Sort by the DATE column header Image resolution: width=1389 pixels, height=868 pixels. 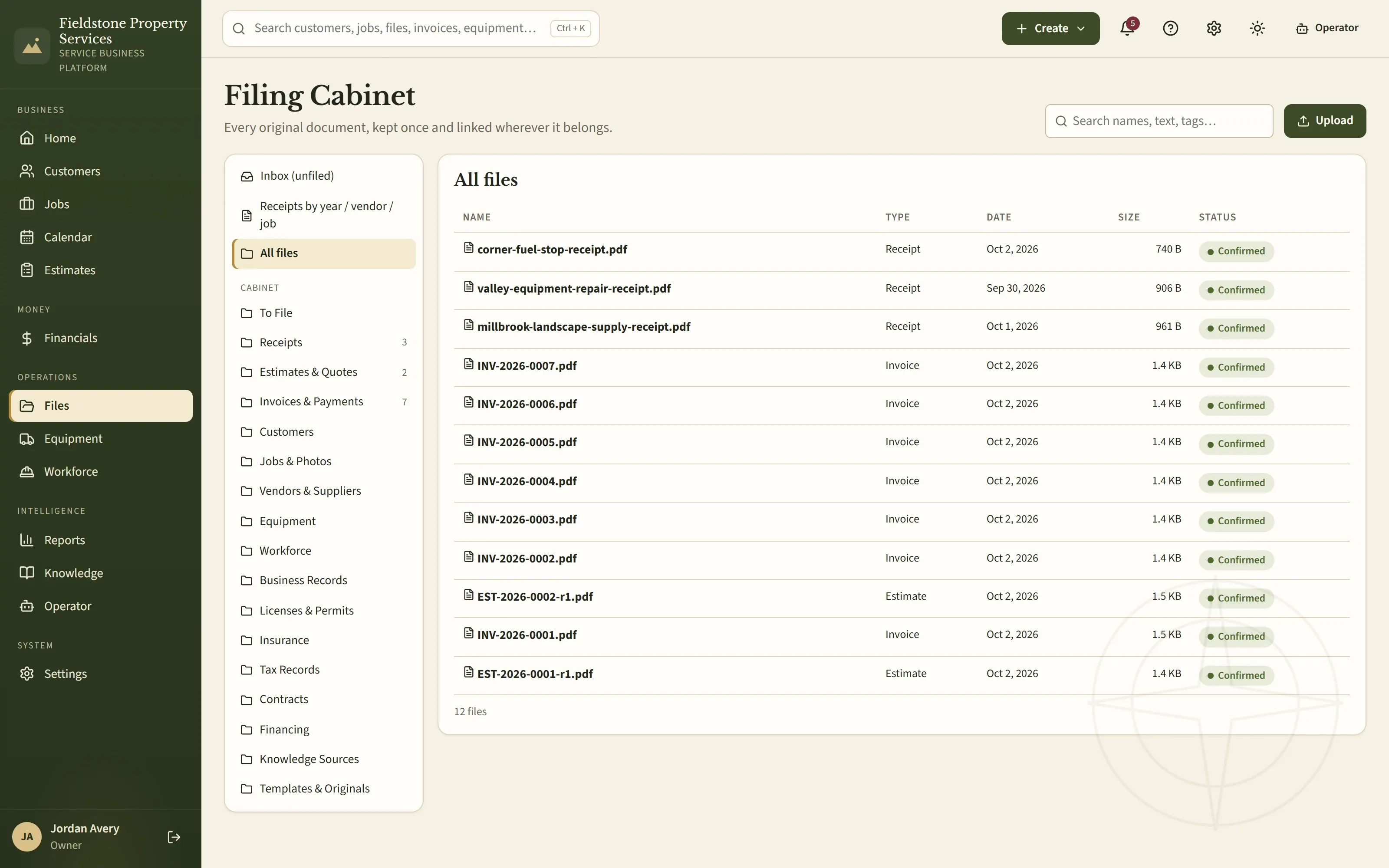(x=999, y=217)
